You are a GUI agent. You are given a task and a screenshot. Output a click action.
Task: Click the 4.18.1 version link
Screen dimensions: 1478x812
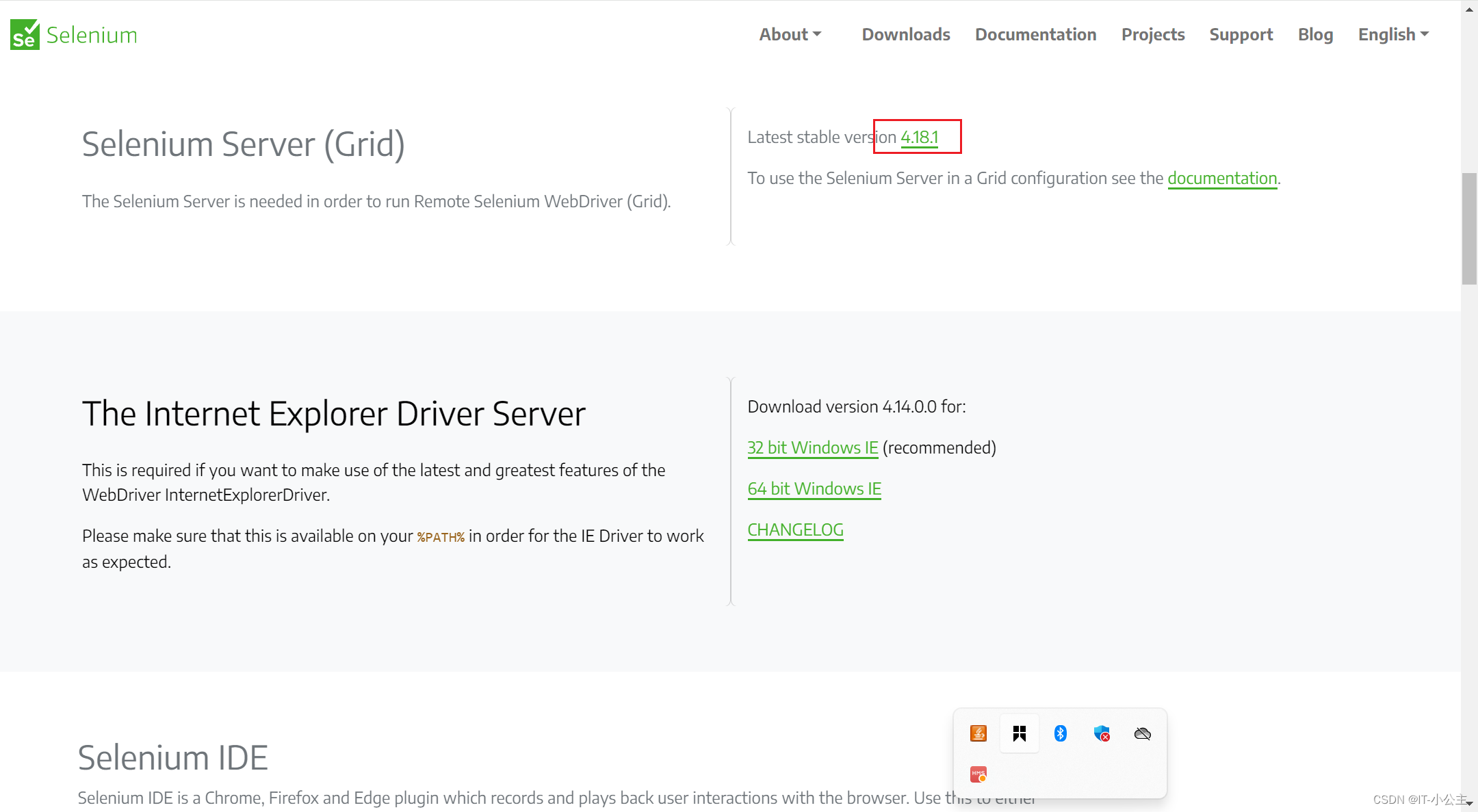920,137
